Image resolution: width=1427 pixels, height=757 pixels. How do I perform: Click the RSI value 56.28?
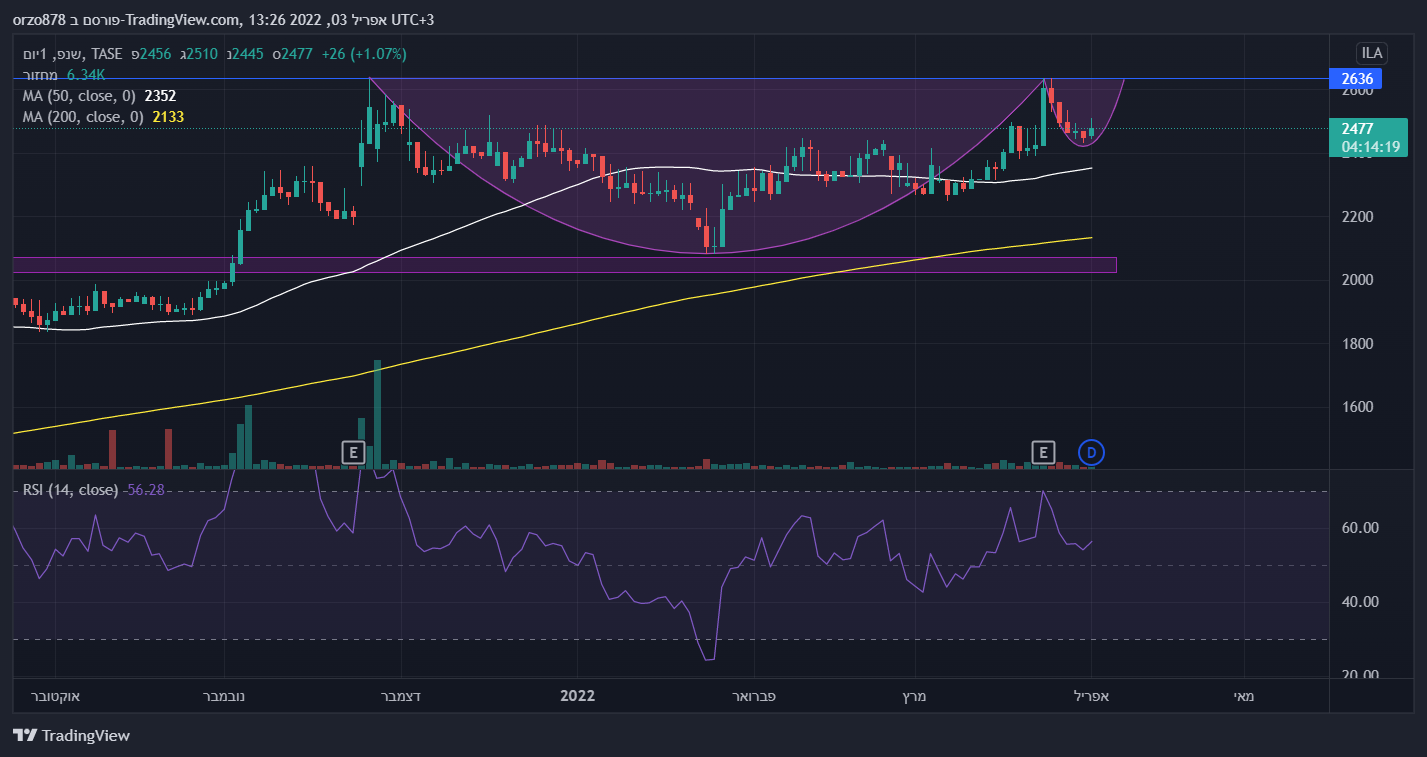point(146,490)
